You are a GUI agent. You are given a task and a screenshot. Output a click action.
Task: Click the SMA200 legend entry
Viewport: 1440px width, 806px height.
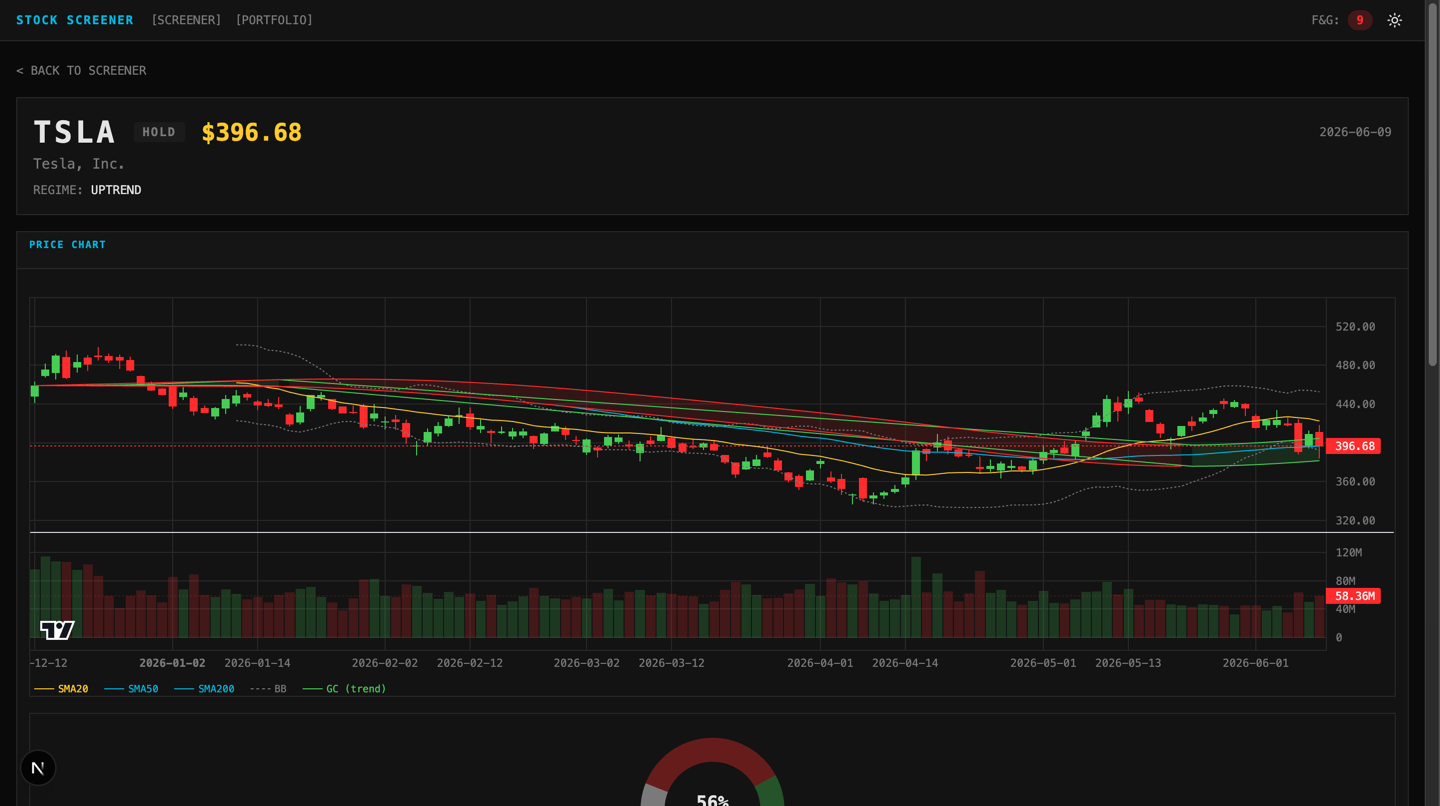[205, 689]
